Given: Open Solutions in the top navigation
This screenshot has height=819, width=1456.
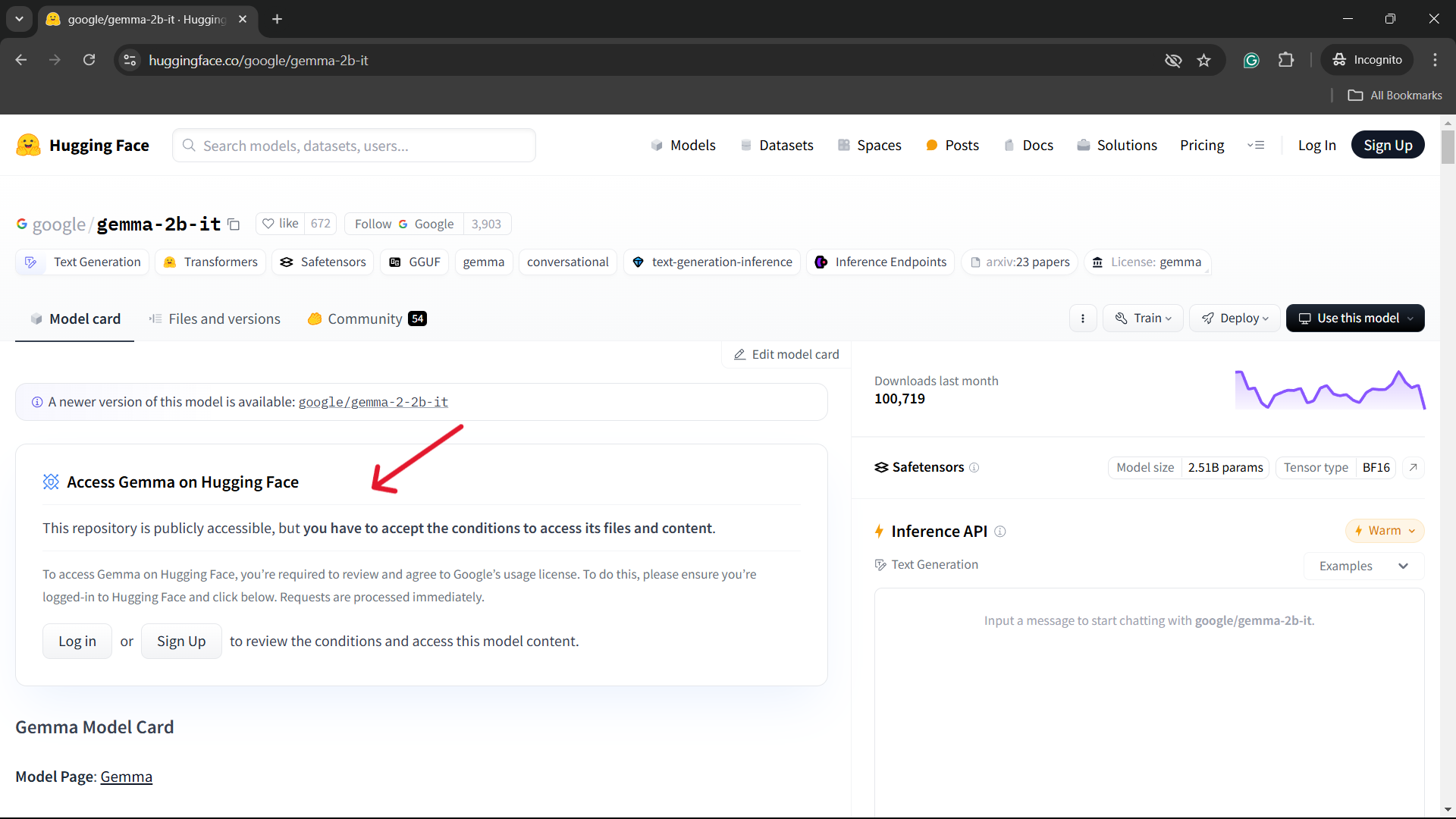Looking at the screenshot, I should click(x=1117, y=145).
